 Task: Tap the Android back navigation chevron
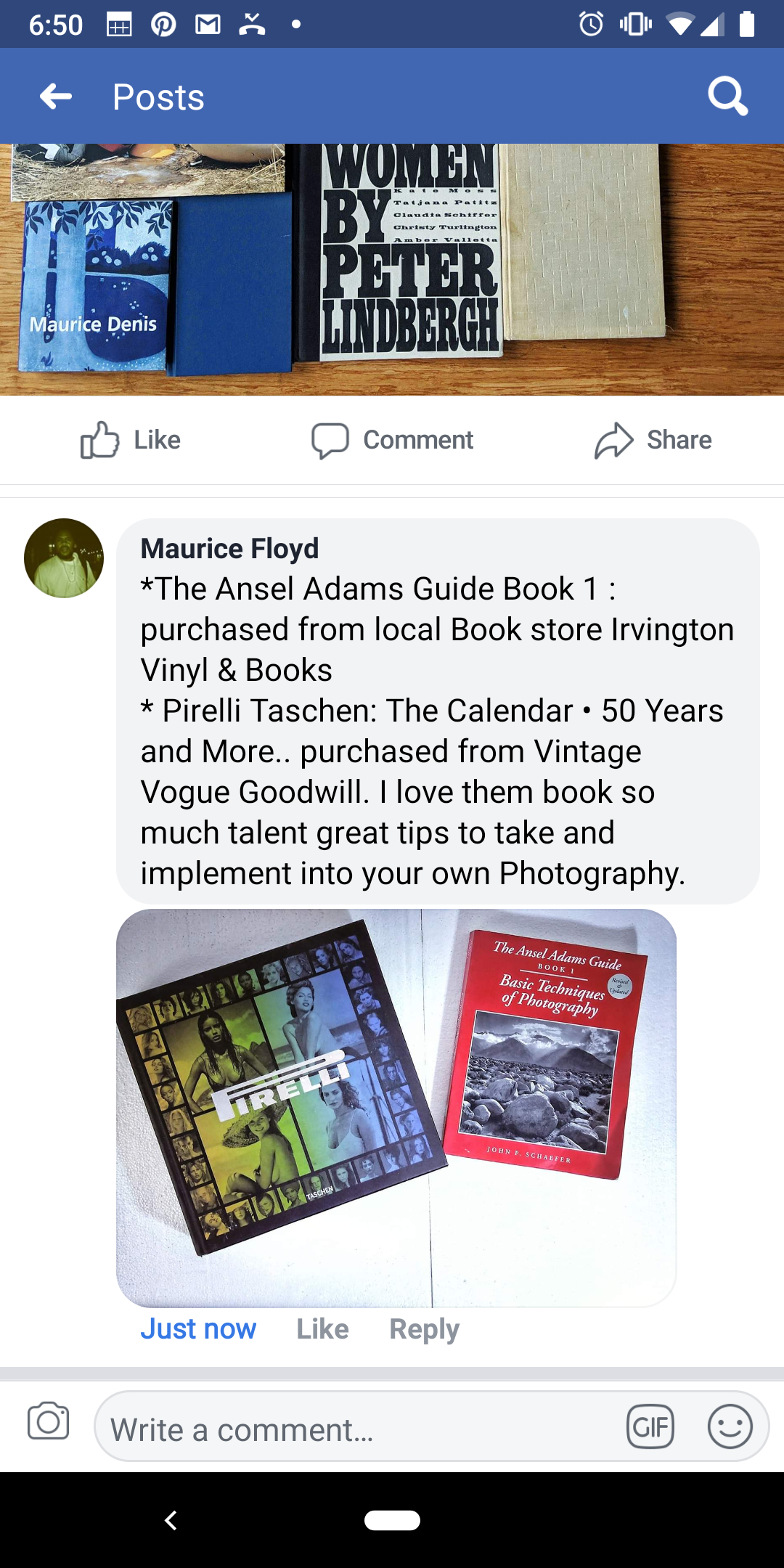(x=171, y=1520)
